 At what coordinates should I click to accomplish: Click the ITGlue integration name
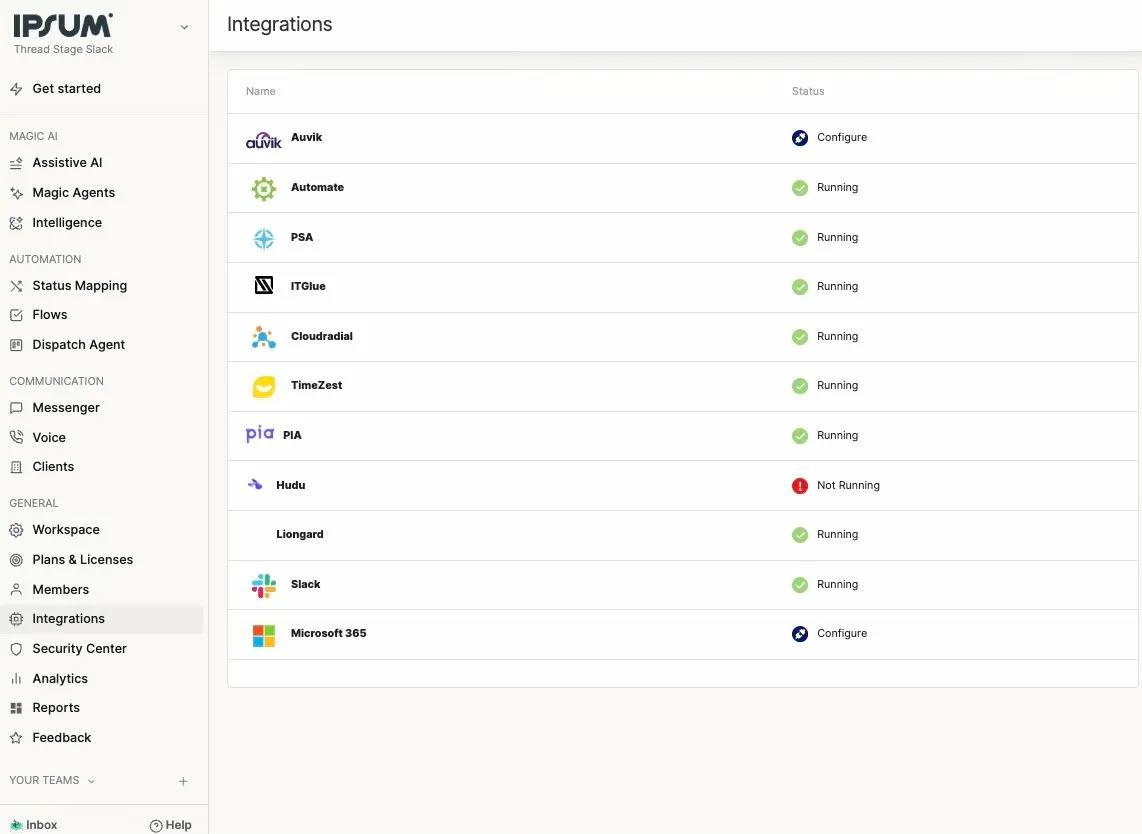307,287
